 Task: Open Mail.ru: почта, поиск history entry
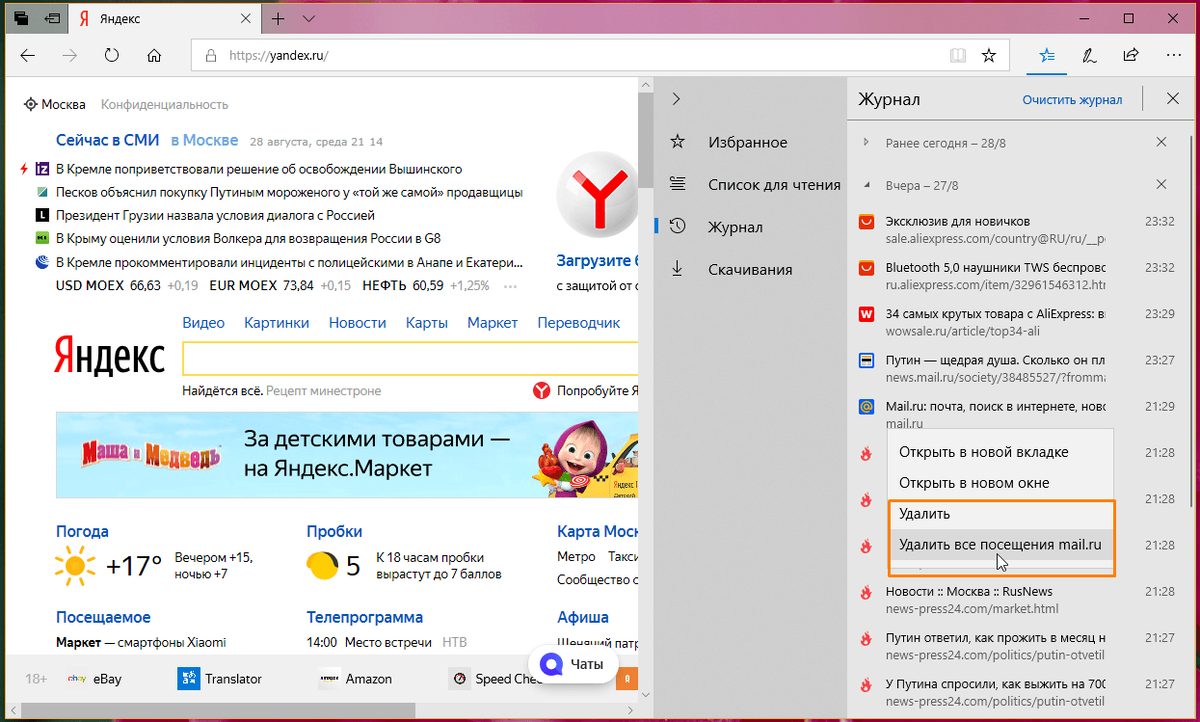(1017, 414)
